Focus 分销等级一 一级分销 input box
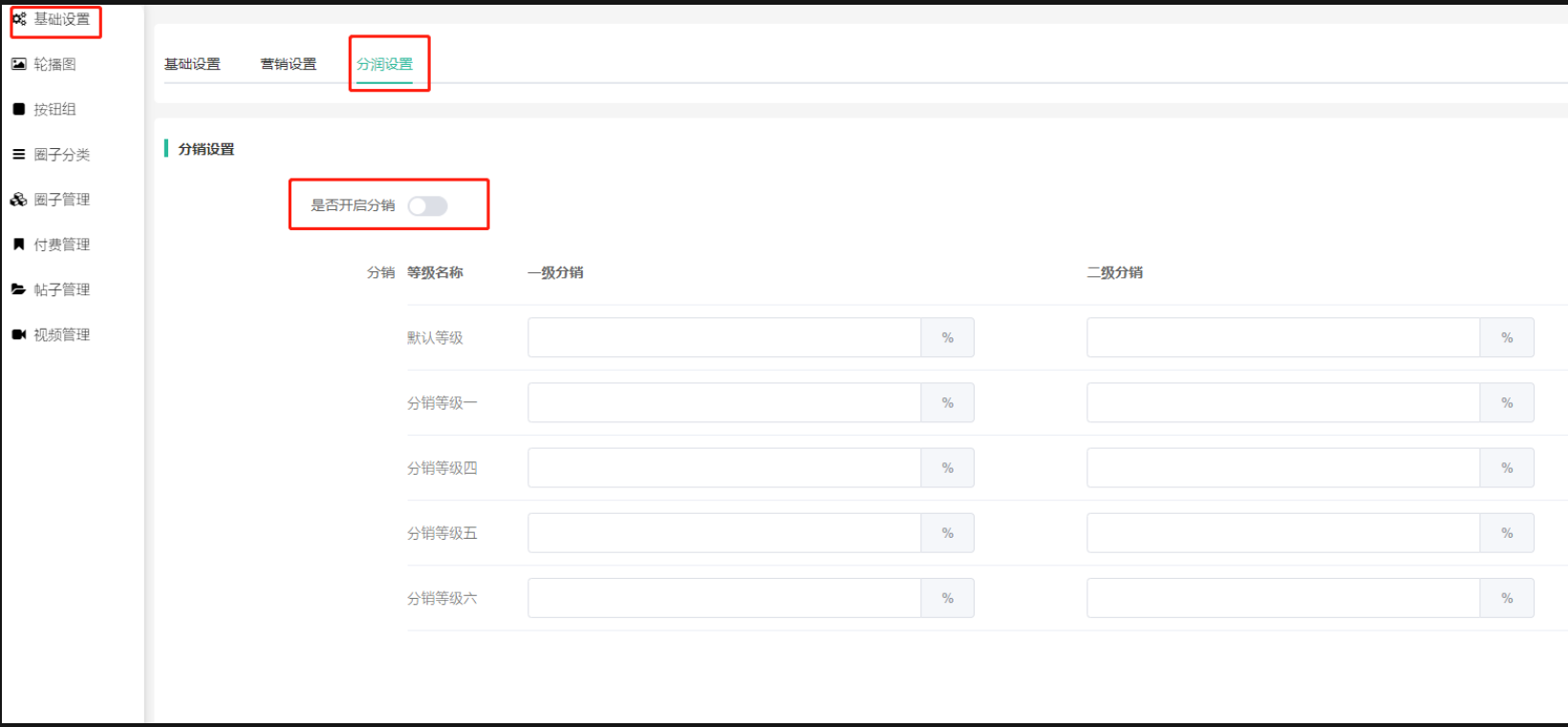 (x=724, y=403)
